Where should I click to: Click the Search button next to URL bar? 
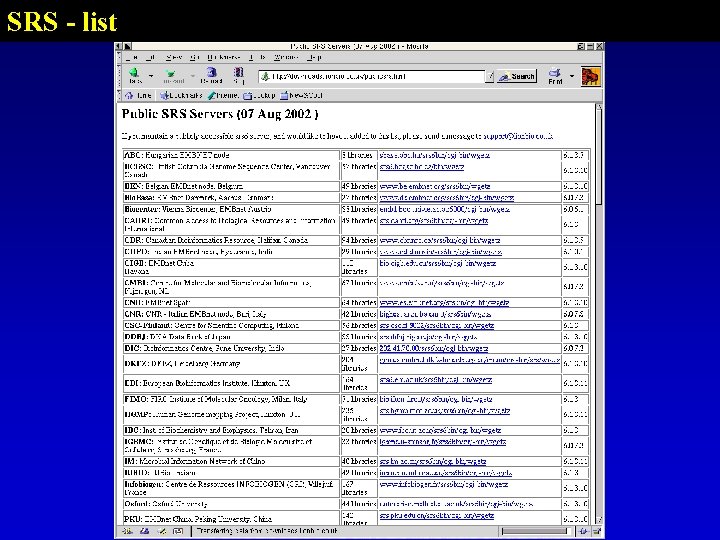pos(517,77)
